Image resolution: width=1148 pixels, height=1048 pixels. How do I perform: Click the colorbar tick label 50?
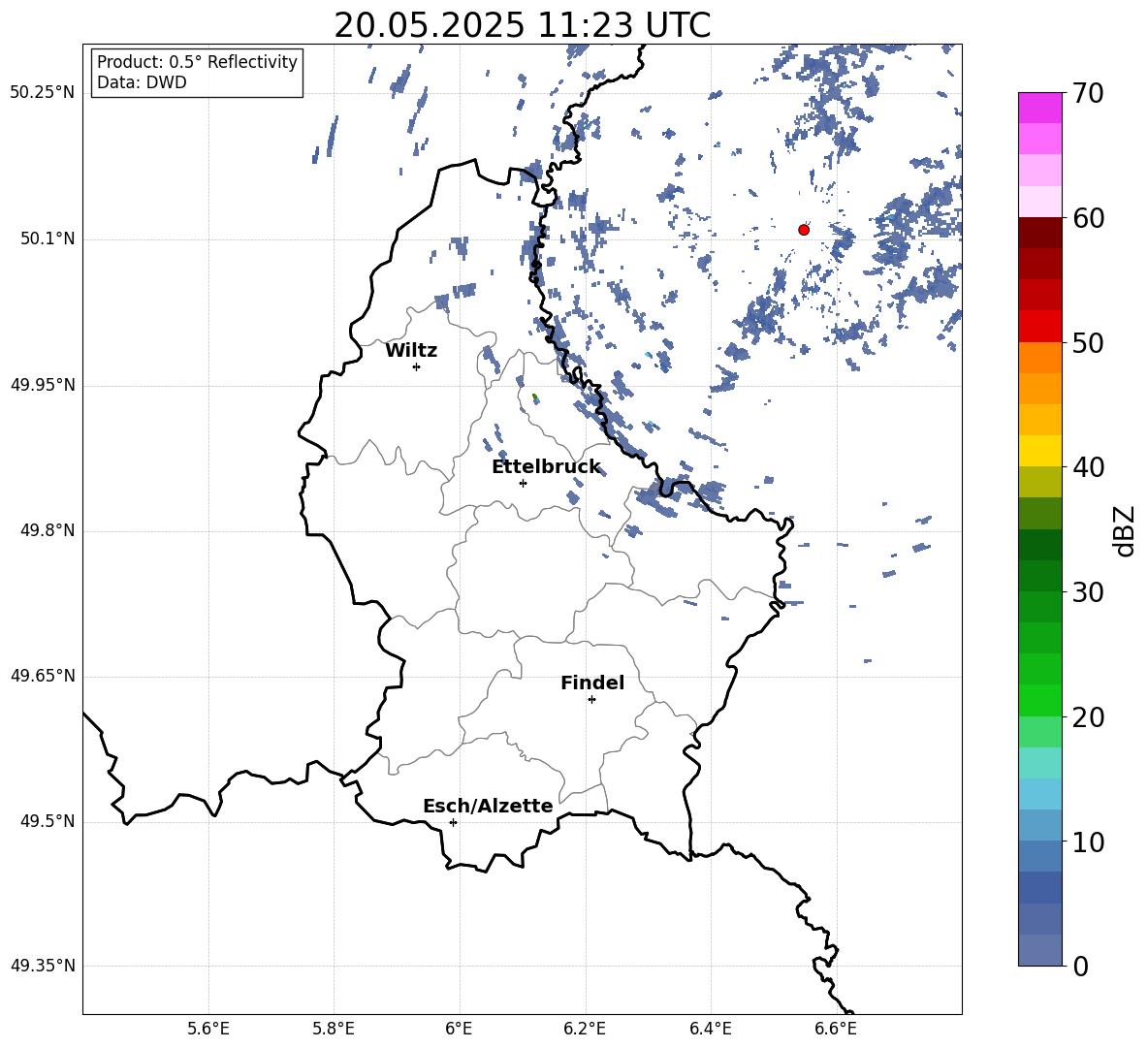point(1088,342)
